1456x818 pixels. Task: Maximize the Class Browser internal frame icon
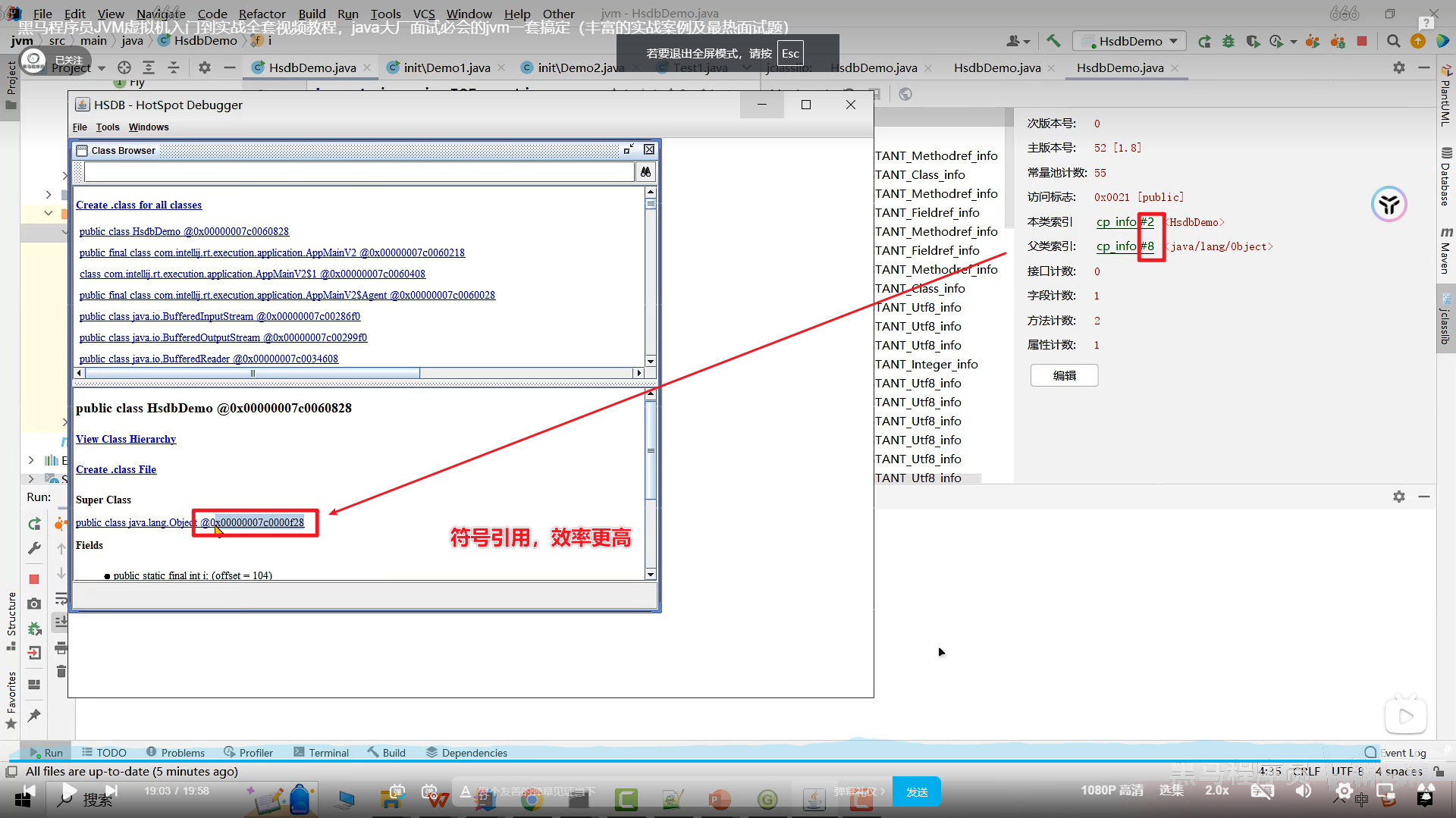tap(629, 149)
